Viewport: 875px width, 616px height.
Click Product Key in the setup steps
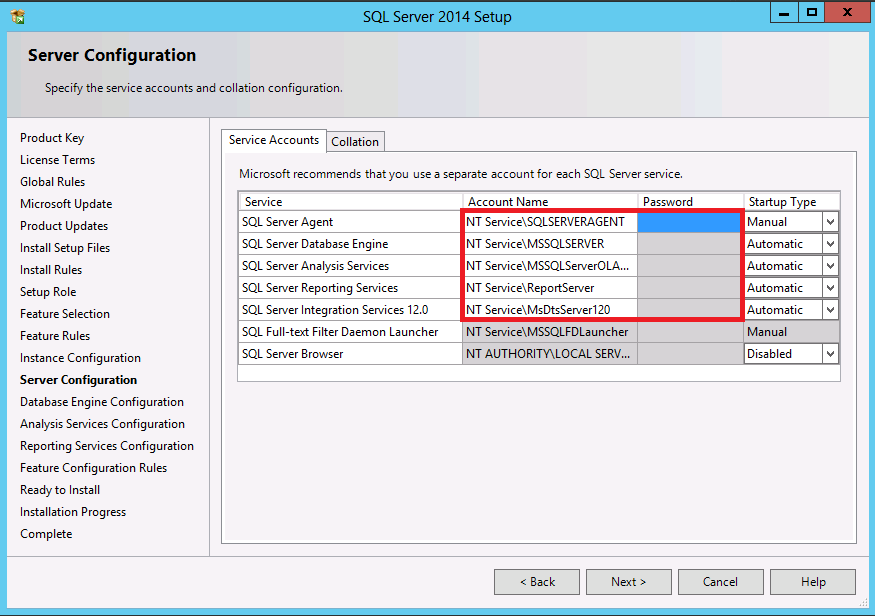[52, 138]
